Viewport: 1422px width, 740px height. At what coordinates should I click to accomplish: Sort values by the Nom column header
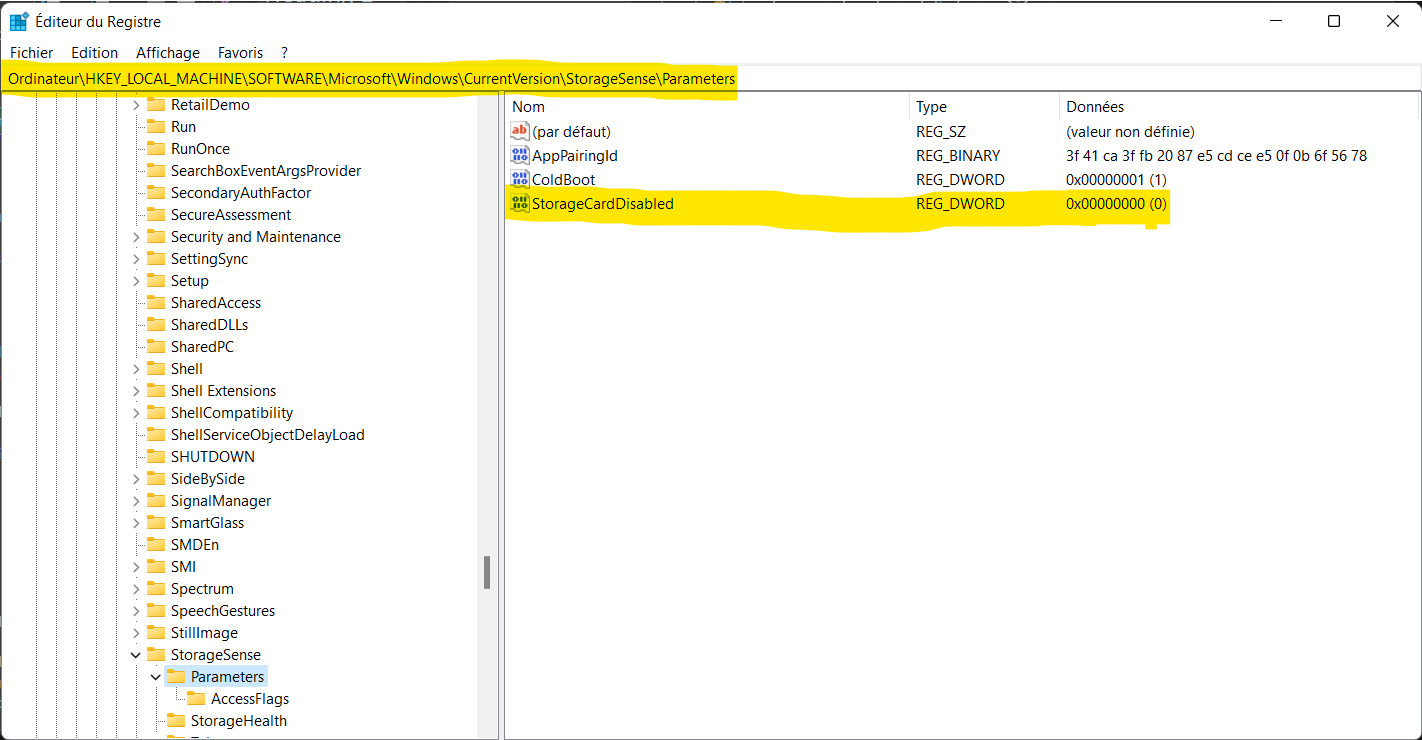(x=708, y=107)
